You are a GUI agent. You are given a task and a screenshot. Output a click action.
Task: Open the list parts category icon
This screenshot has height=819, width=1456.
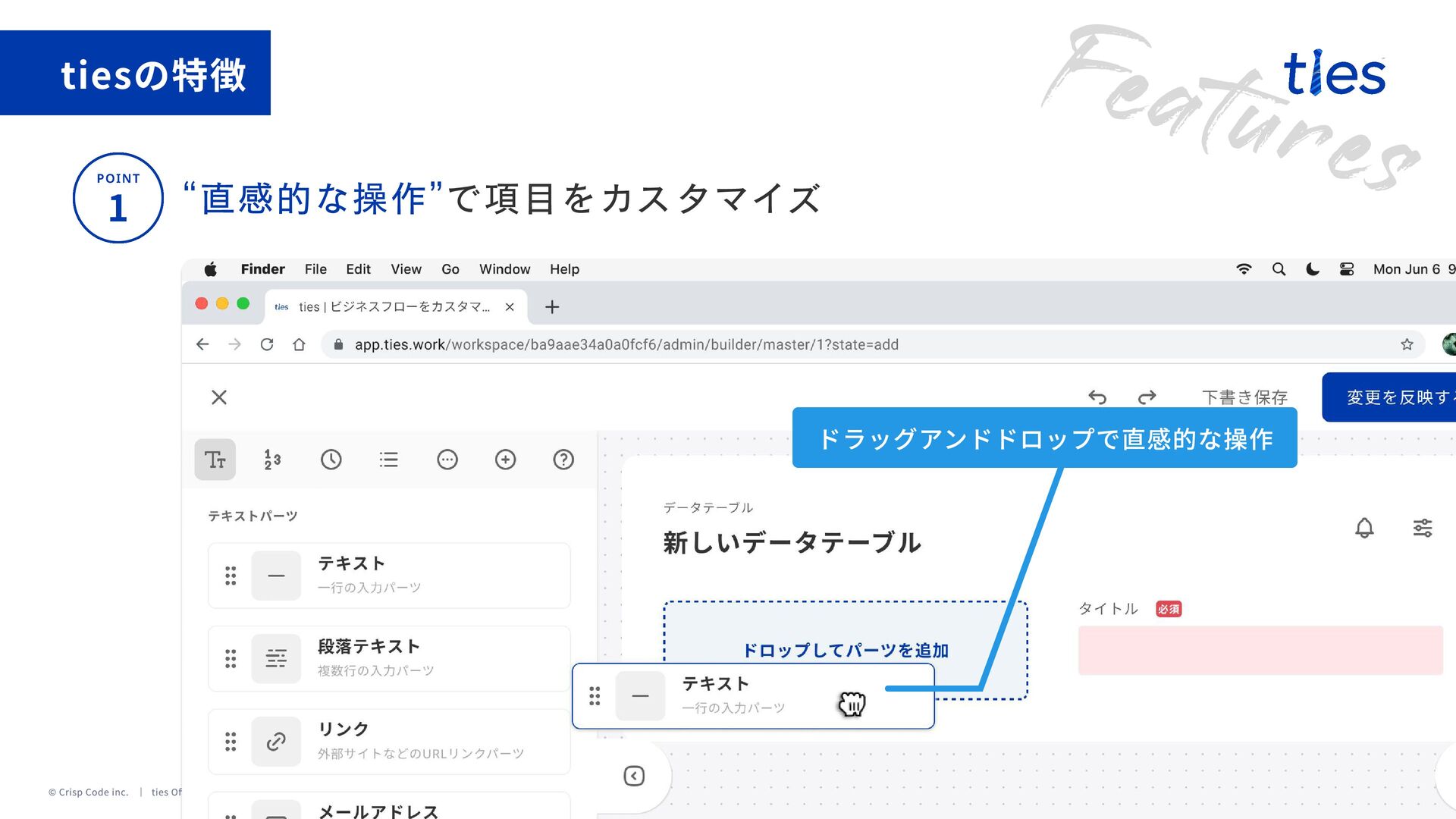pos(389,460)
